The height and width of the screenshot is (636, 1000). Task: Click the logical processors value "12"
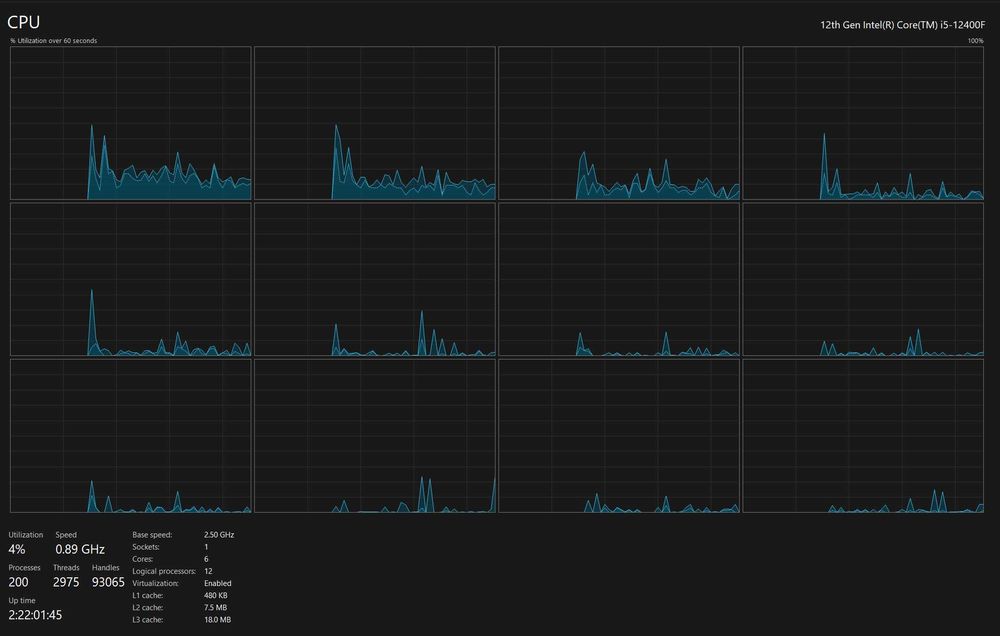click(x=208, y=571)
